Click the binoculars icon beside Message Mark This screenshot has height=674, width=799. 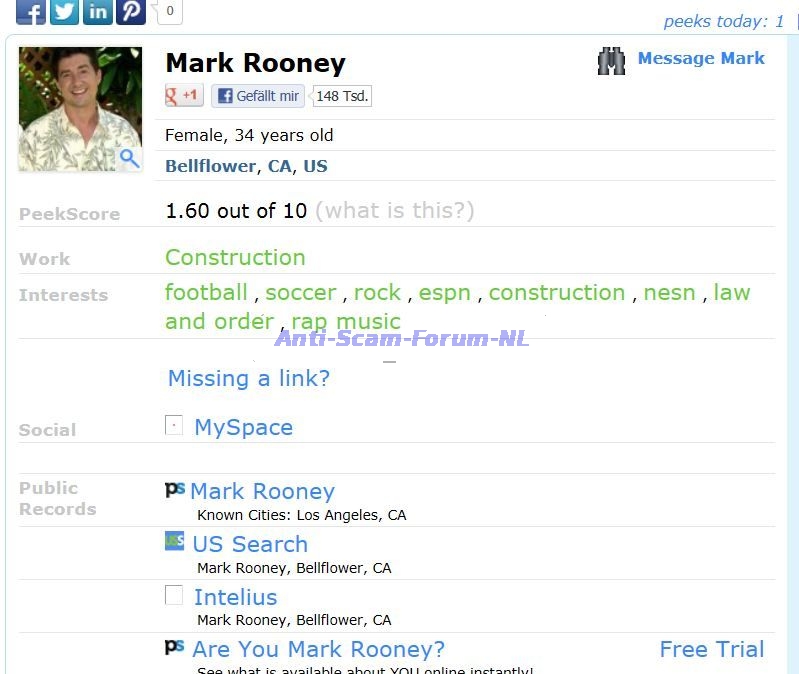[611, 61]
